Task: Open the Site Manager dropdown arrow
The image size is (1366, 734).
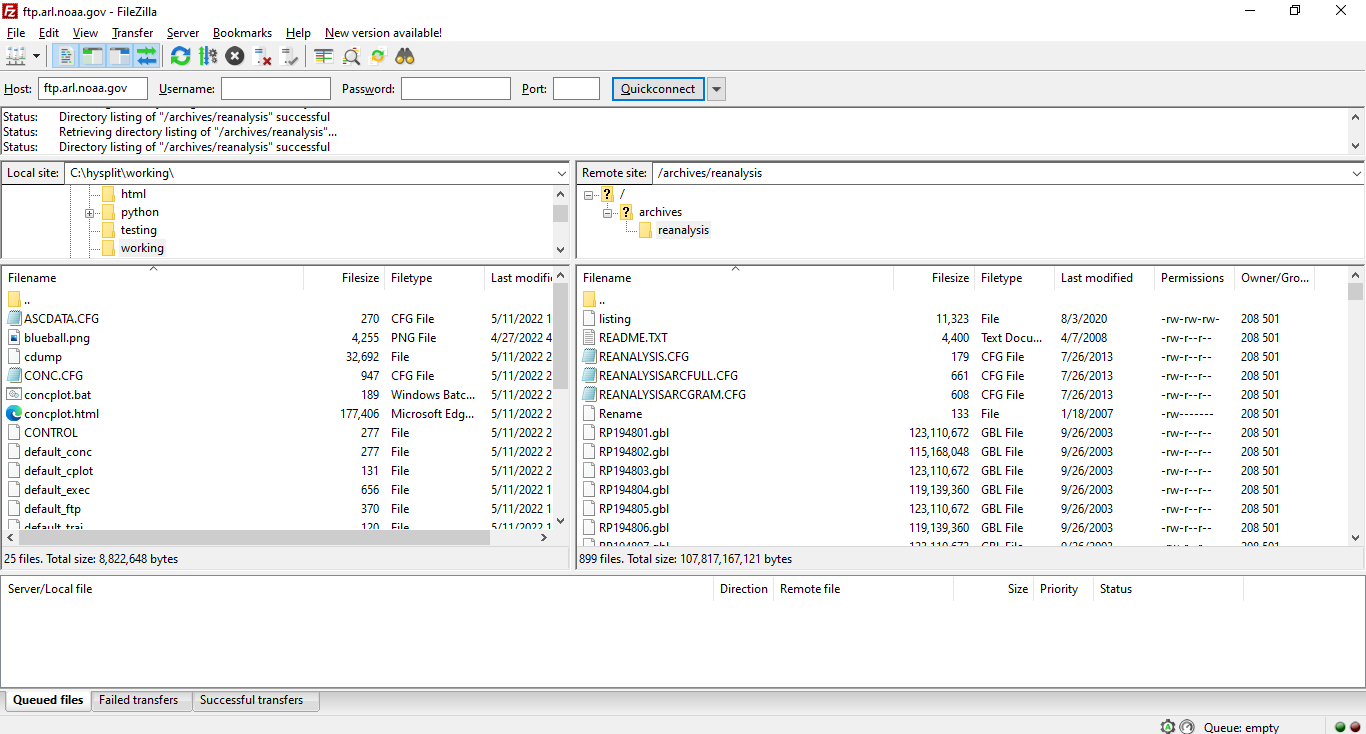Action: pos(37,56)
